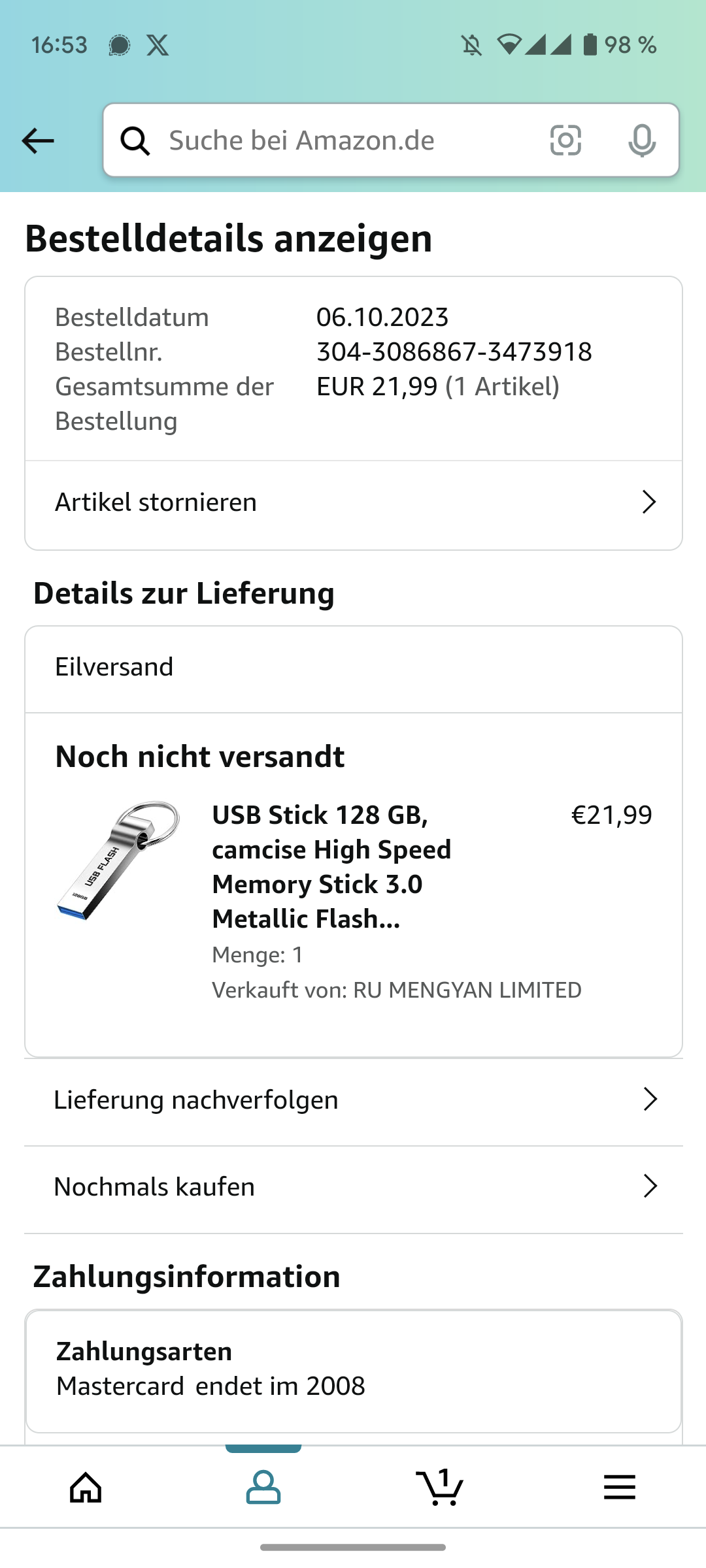Viewport: 706px width, 1568px height.
Task: Tap the X app notification icon
Action: 158,45
